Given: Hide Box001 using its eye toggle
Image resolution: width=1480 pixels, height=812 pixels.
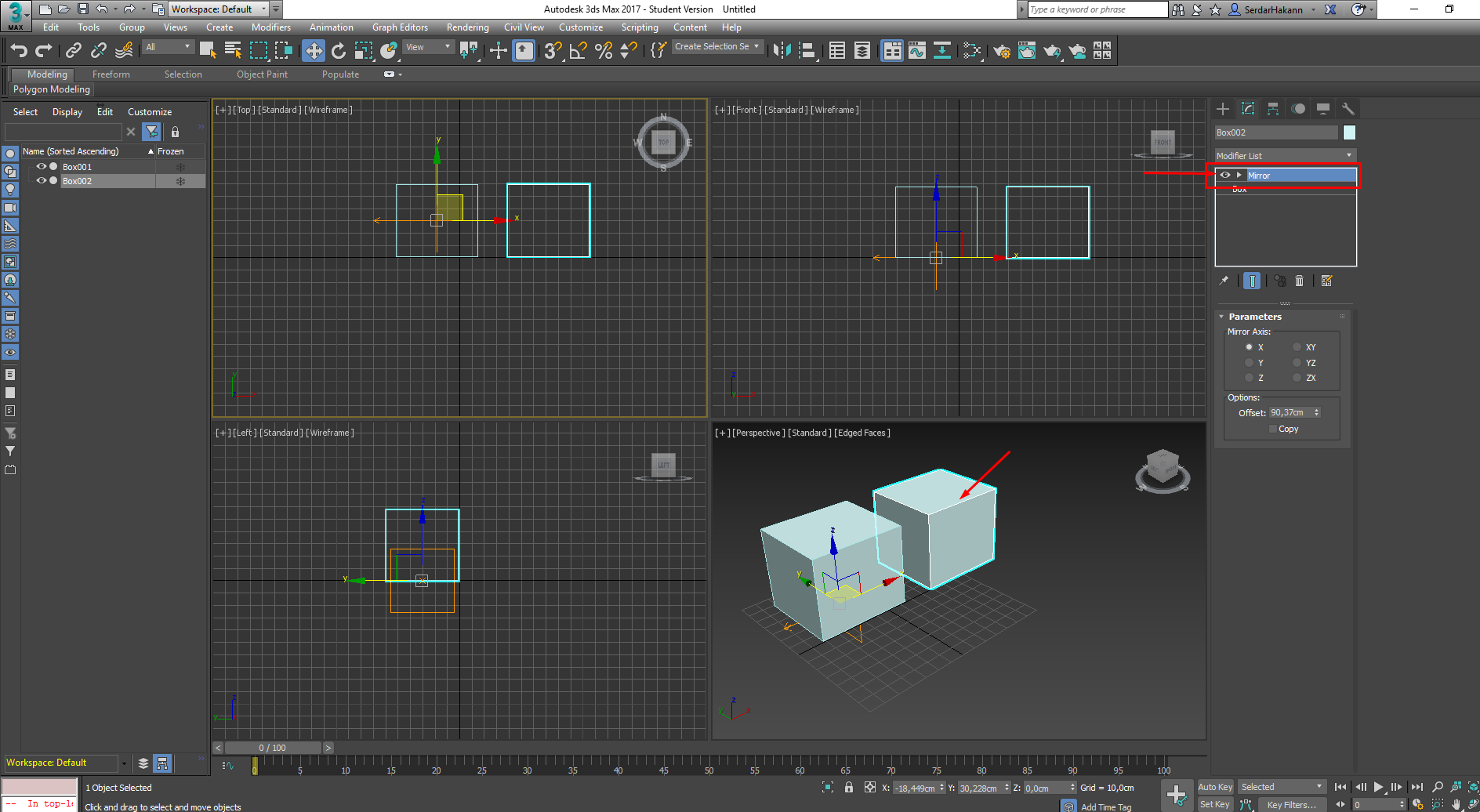Looking at the screenshot, I should click(41, 166).
